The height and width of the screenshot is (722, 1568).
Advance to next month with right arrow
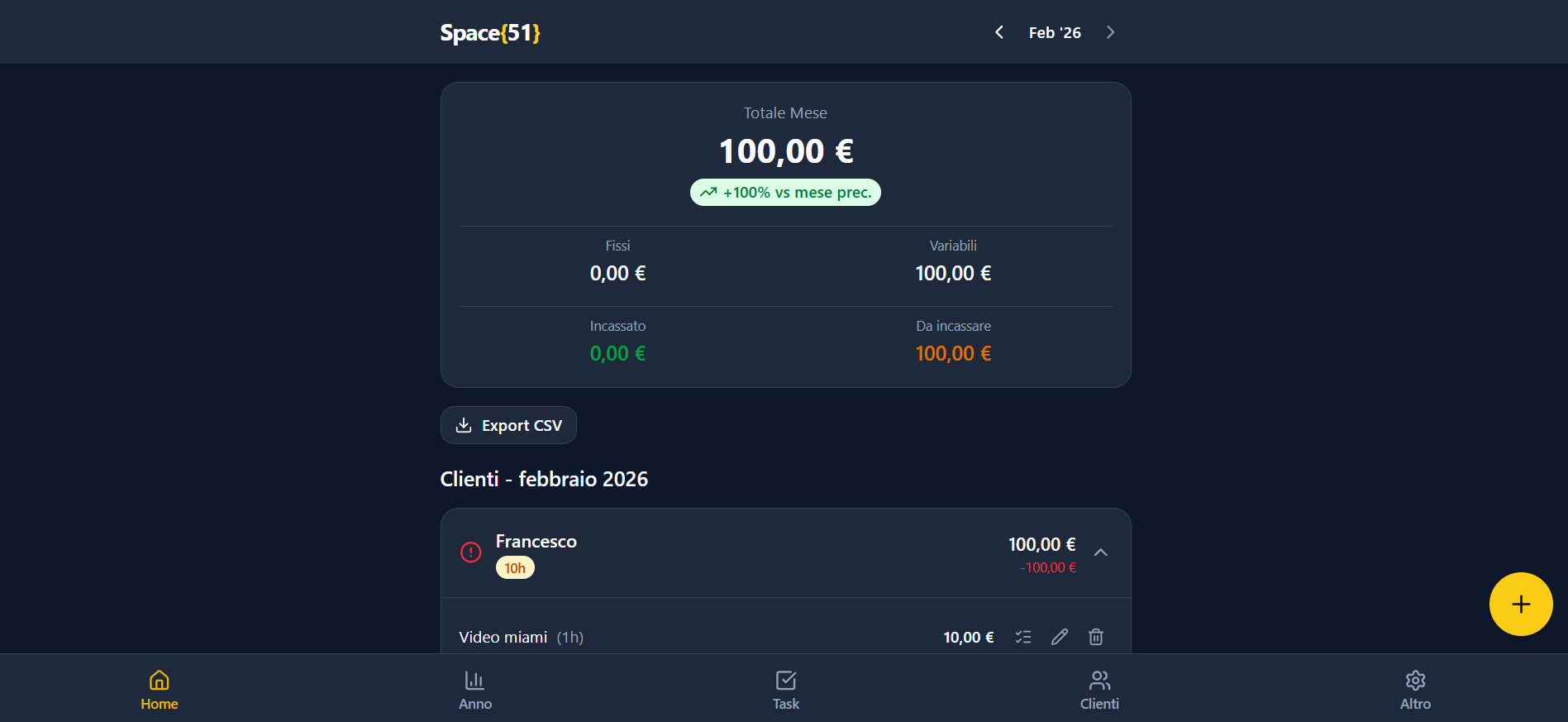1110,32
